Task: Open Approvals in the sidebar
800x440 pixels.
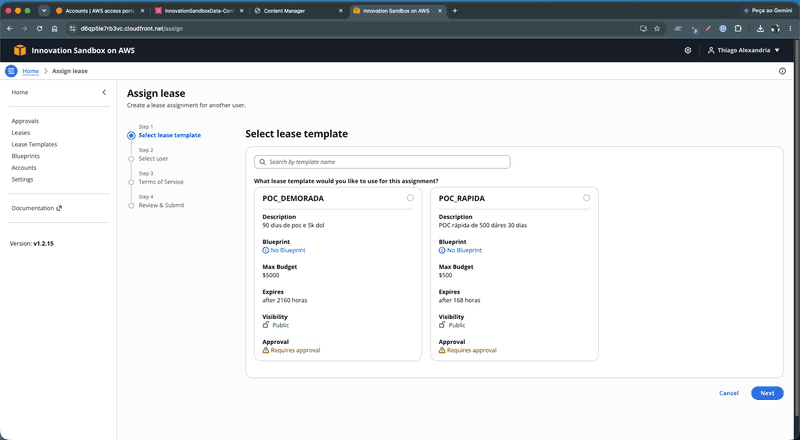Action: click(25, 121)
